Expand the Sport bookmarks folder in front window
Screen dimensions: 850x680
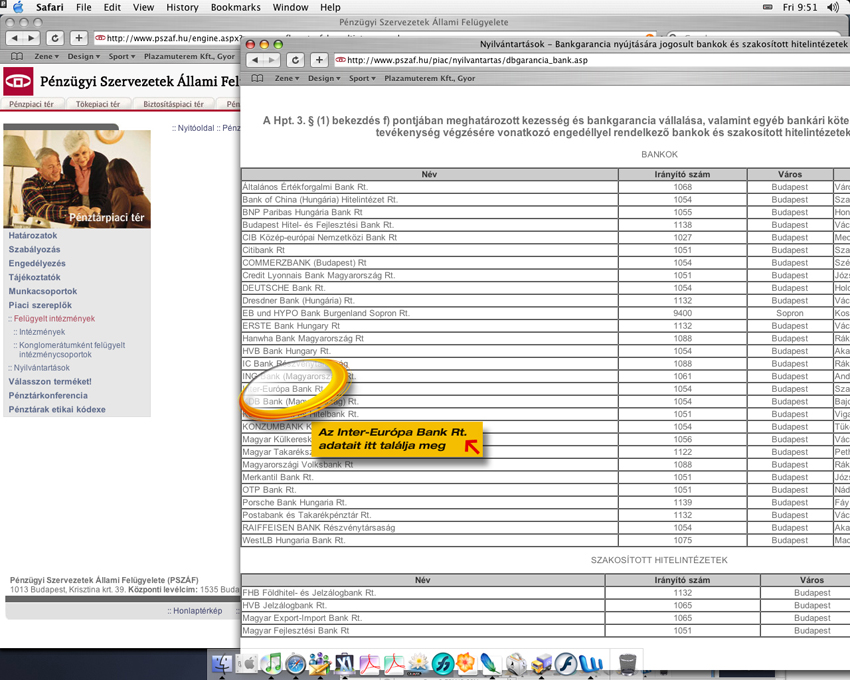[x=362, y=78]
